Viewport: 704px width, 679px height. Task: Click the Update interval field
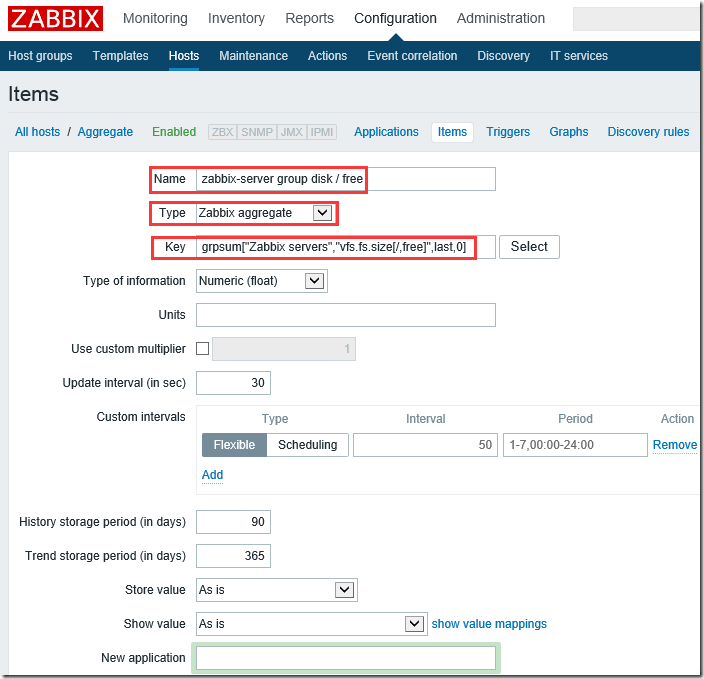point(233,383)
